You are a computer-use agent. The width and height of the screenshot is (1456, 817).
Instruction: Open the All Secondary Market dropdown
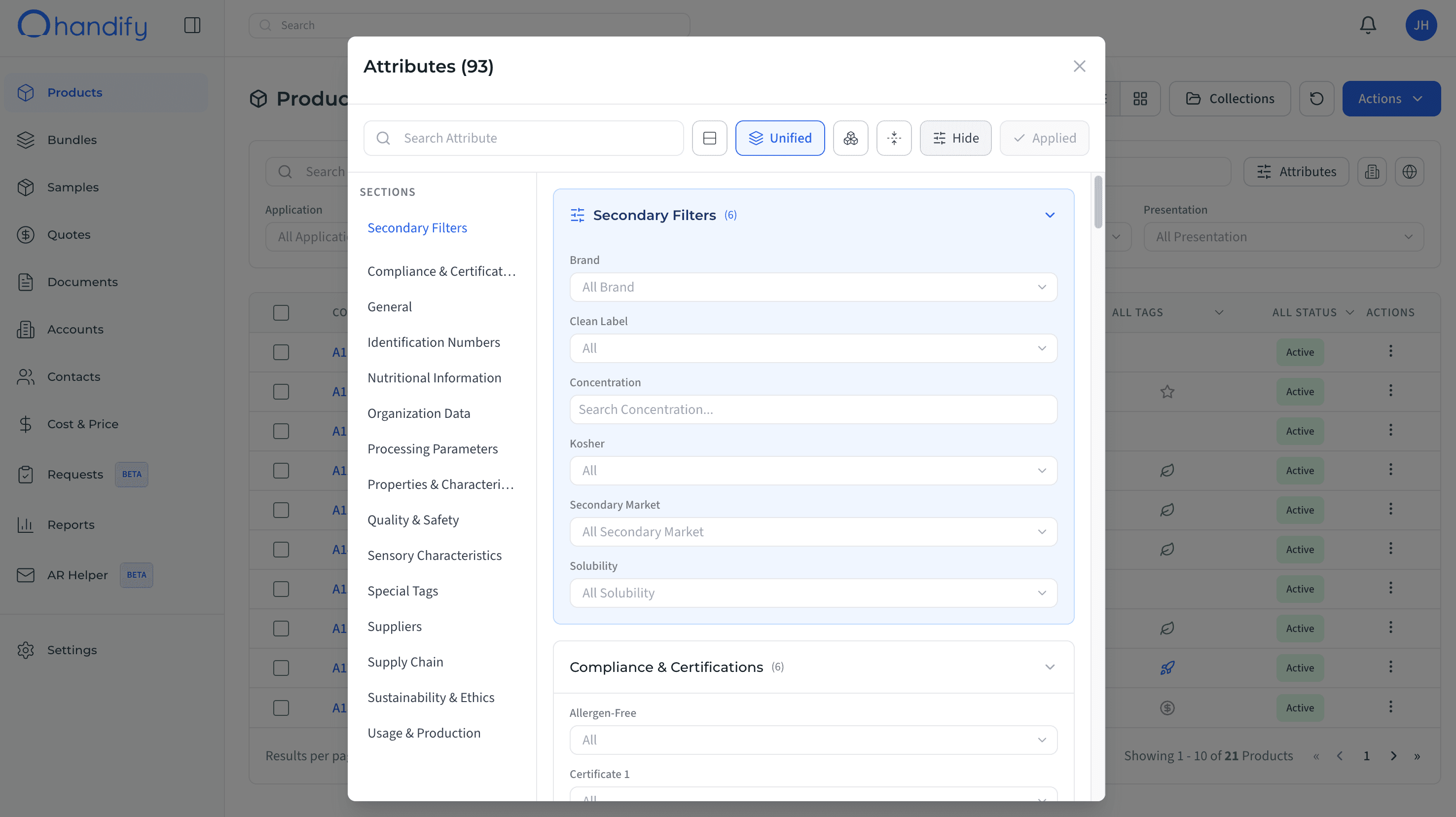(813, 531)
